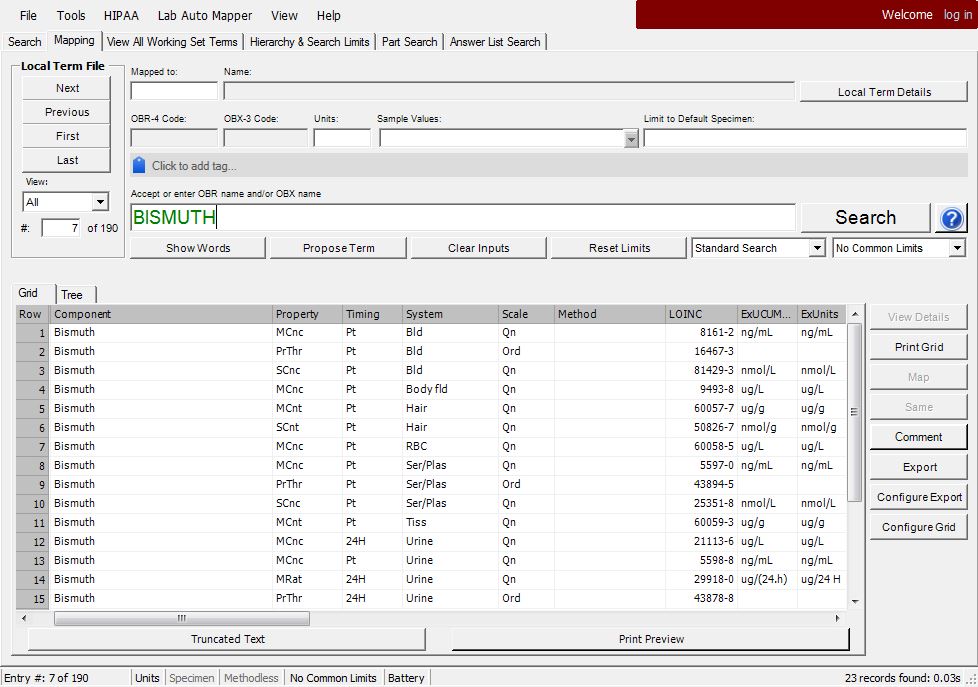Click the entry number field showing 7
Image resolution: width=978 pixels, height=687 pixels.
(61, 228)
